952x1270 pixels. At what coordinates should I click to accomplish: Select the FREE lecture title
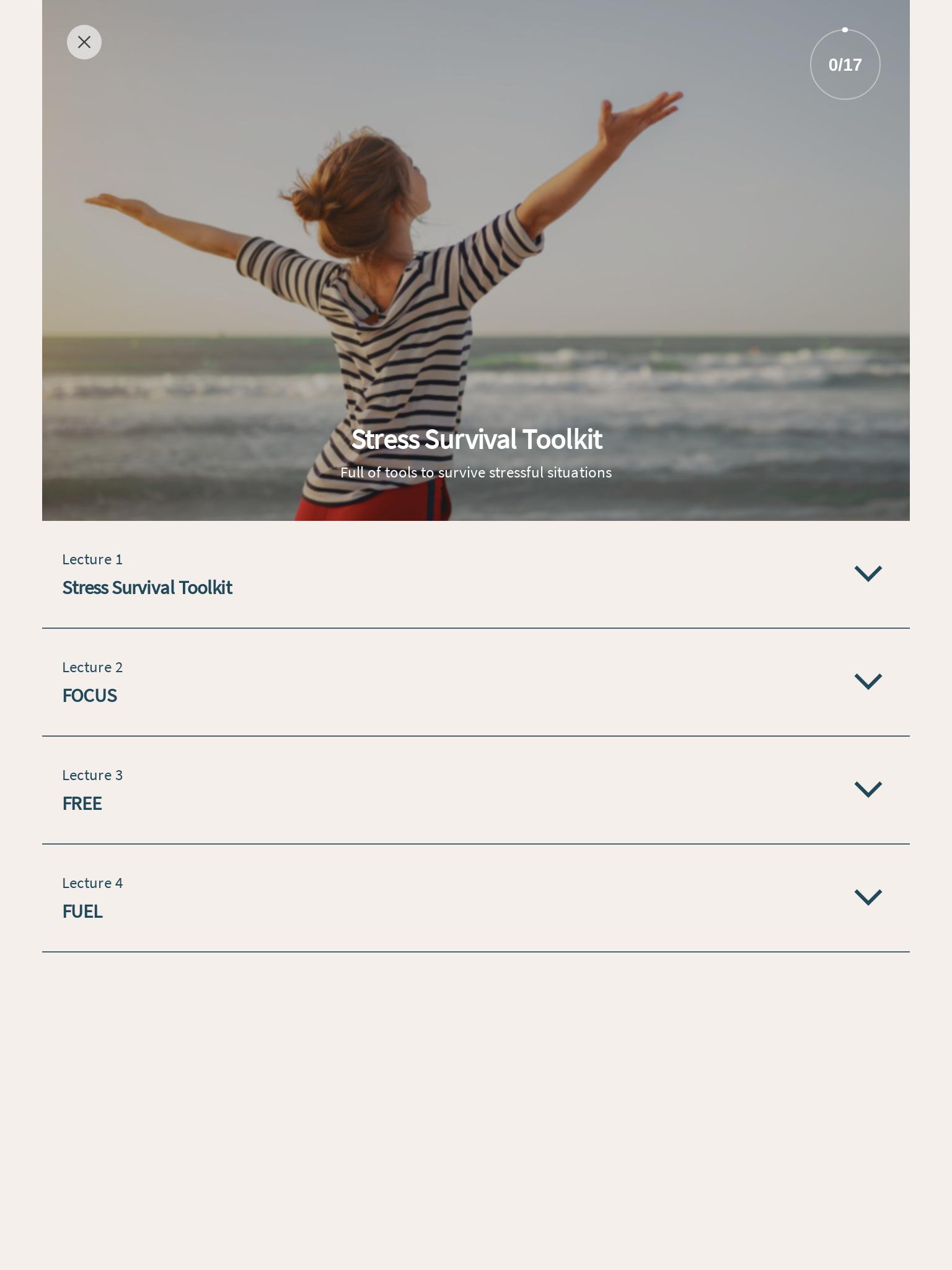pos(82,804)
